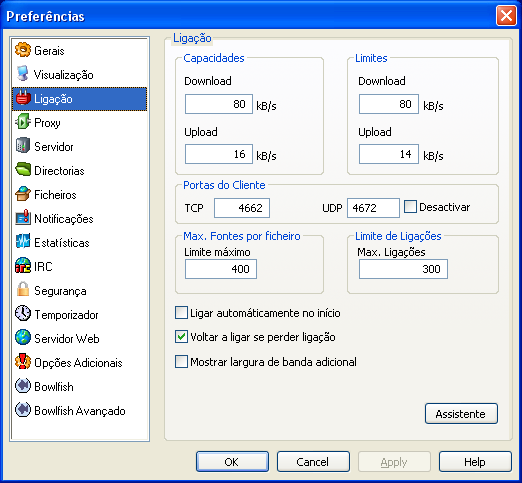The image size is (522, 483).
Task: Open the Bowlfish Avançado section
Action: tap(79, 411)
